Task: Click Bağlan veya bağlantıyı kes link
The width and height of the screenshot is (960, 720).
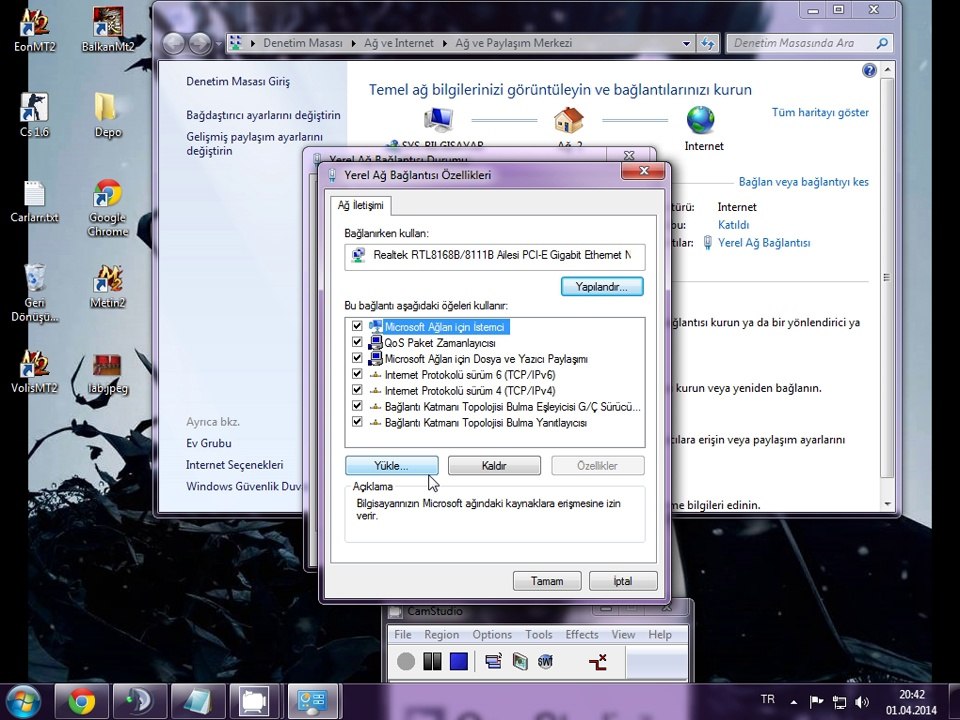Action: (803, 182)
